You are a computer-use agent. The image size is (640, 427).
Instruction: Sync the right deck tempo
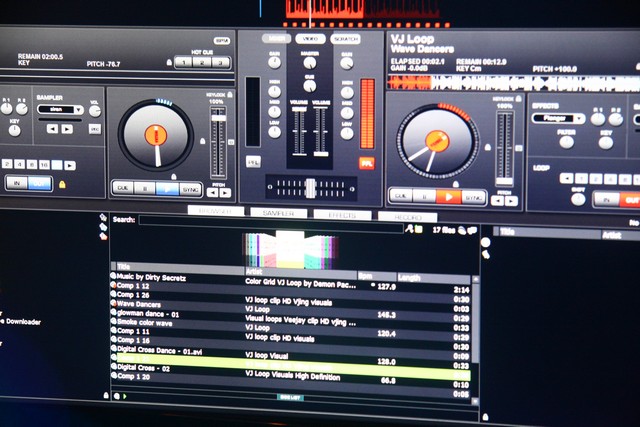point(473,198)
